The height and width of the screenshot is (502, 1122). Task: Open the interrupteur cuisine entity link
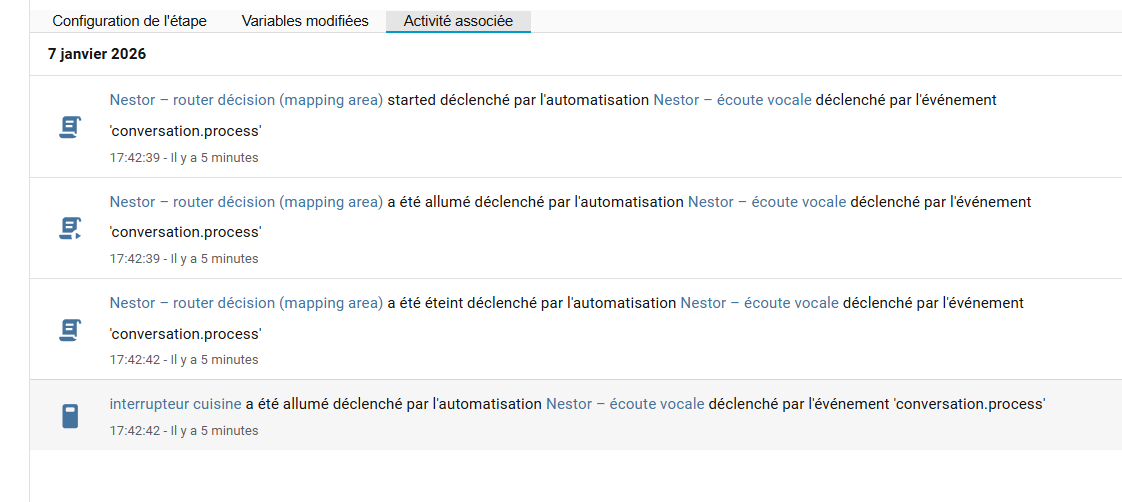click(x=175, y=404)
